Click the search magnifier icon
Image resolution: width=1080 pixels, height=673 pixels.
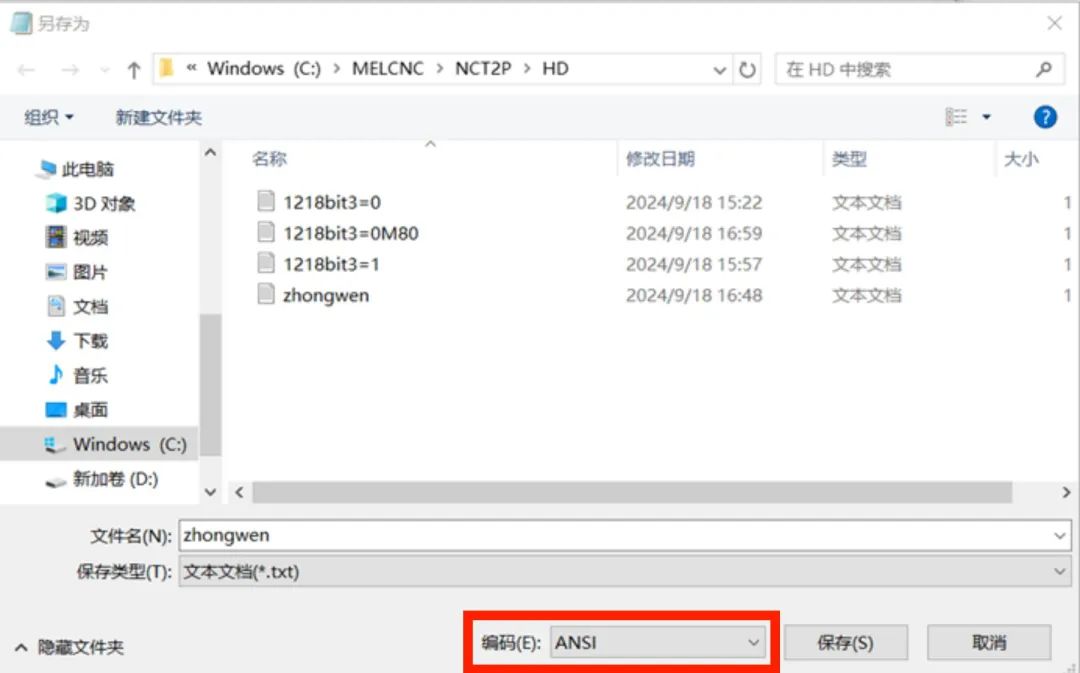(1043, 69)
